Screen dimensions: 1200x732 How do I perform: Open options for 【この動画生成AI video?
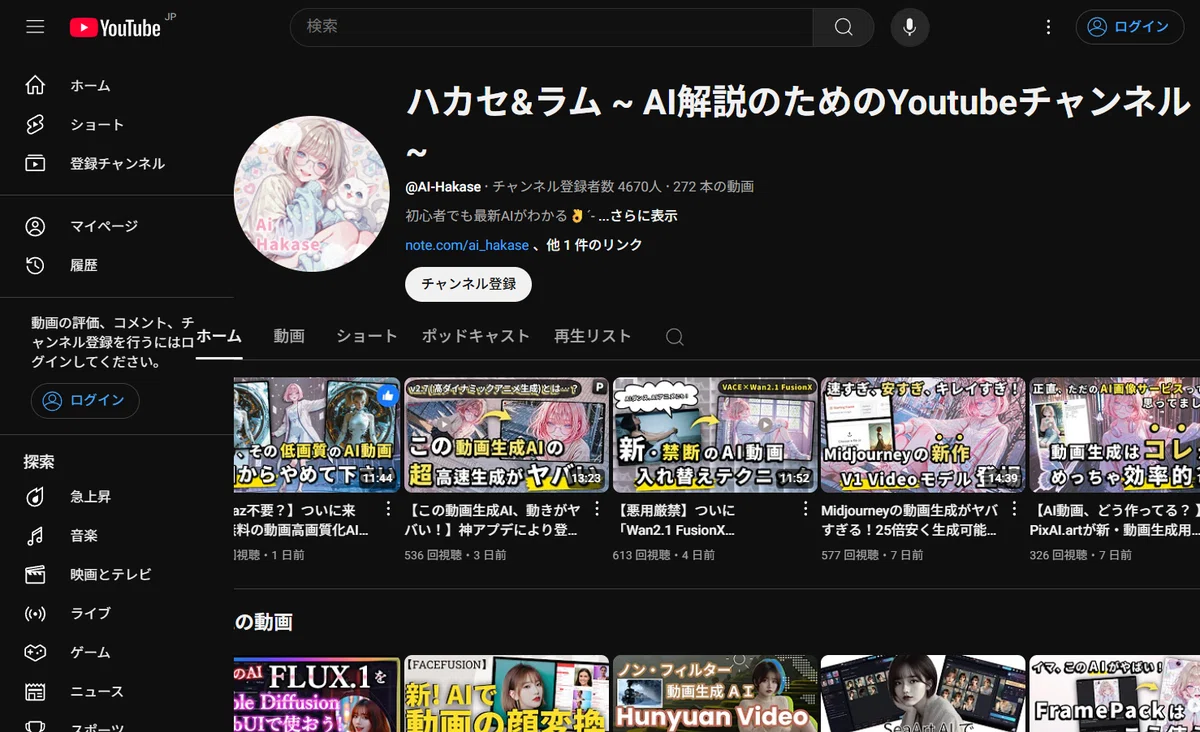tap(597, 510)
